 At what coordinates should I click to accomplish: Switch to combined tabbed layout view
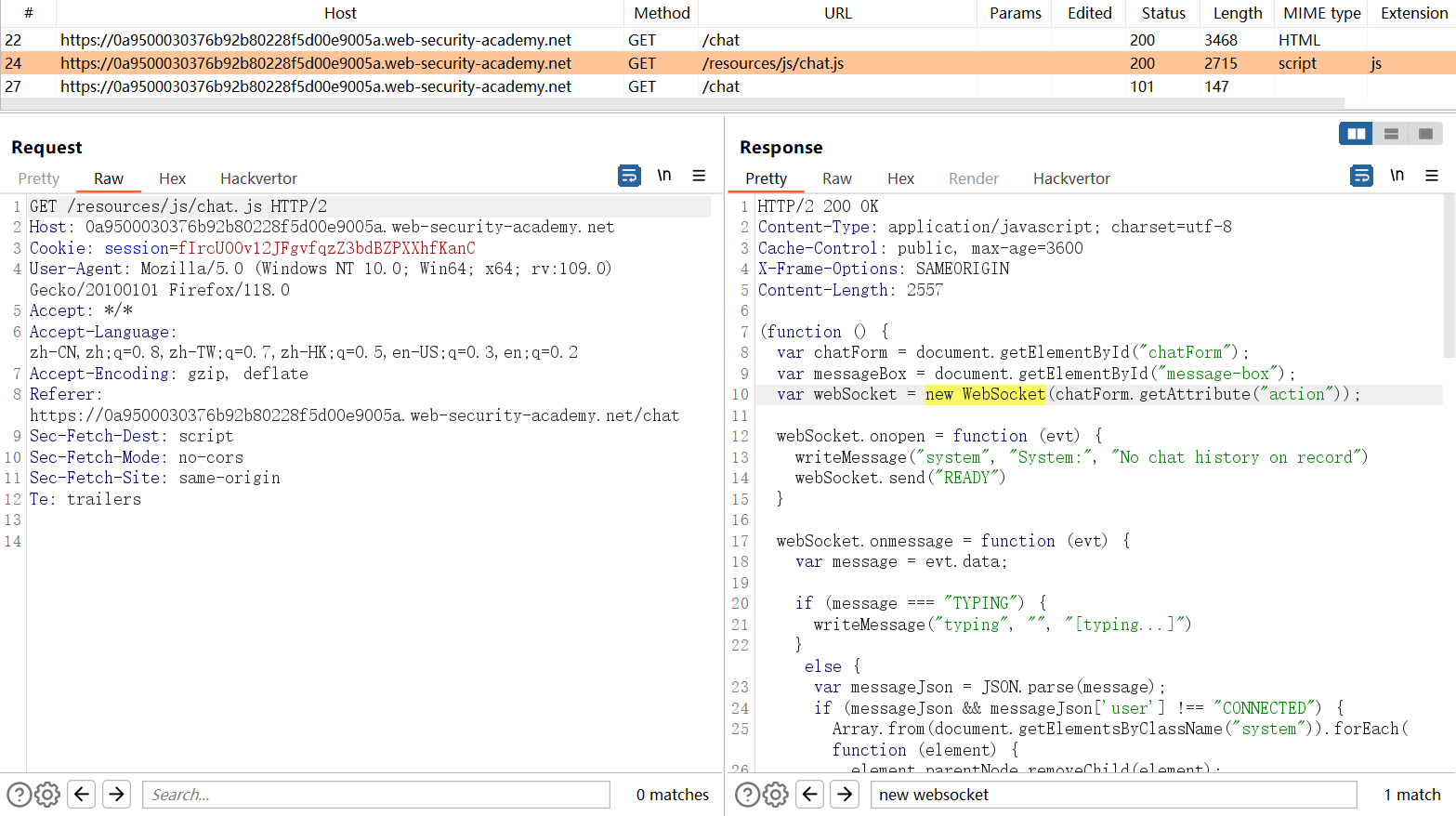1425,134
